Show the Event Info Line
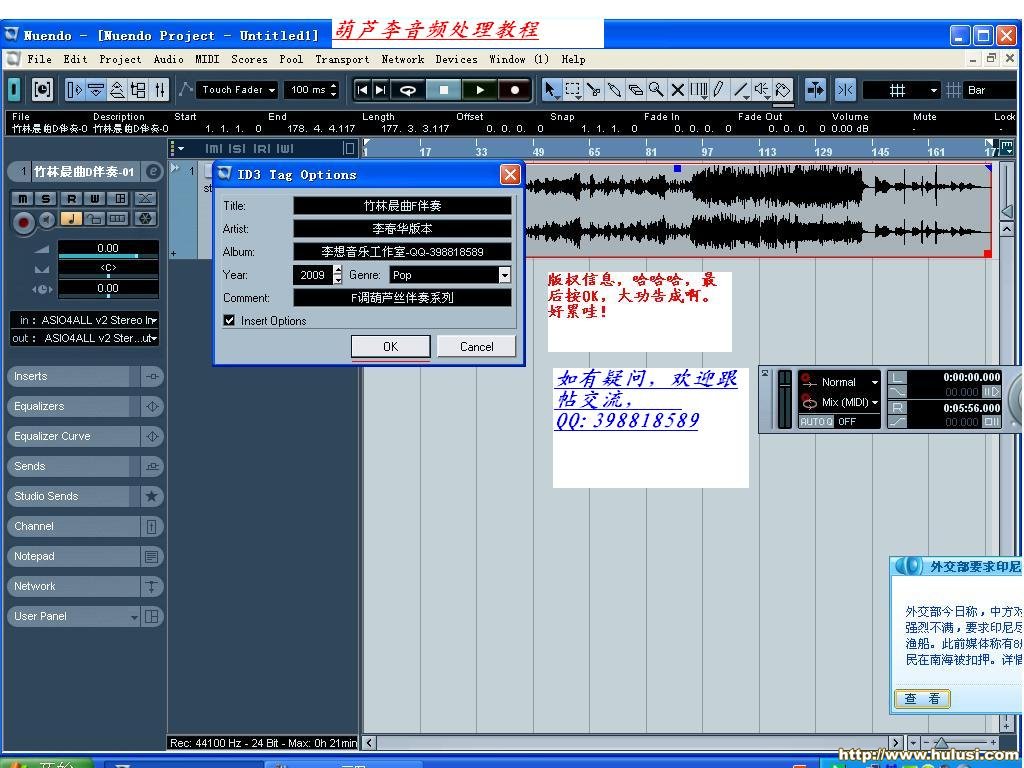This screenshot has width=1024, height=768. coord(96,89)
